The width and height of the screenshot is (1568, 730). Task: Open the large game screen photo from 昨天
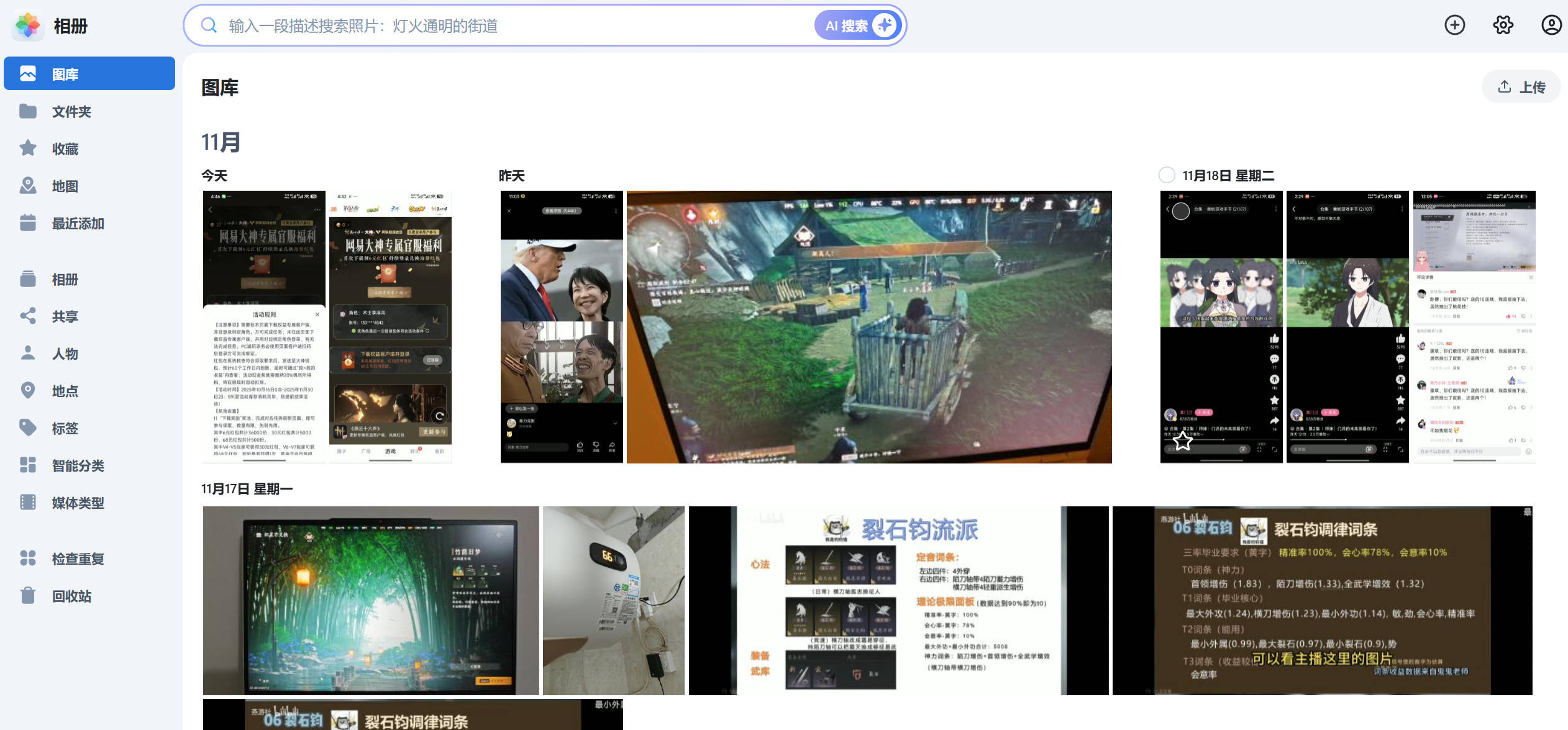(x=868, y=327)
